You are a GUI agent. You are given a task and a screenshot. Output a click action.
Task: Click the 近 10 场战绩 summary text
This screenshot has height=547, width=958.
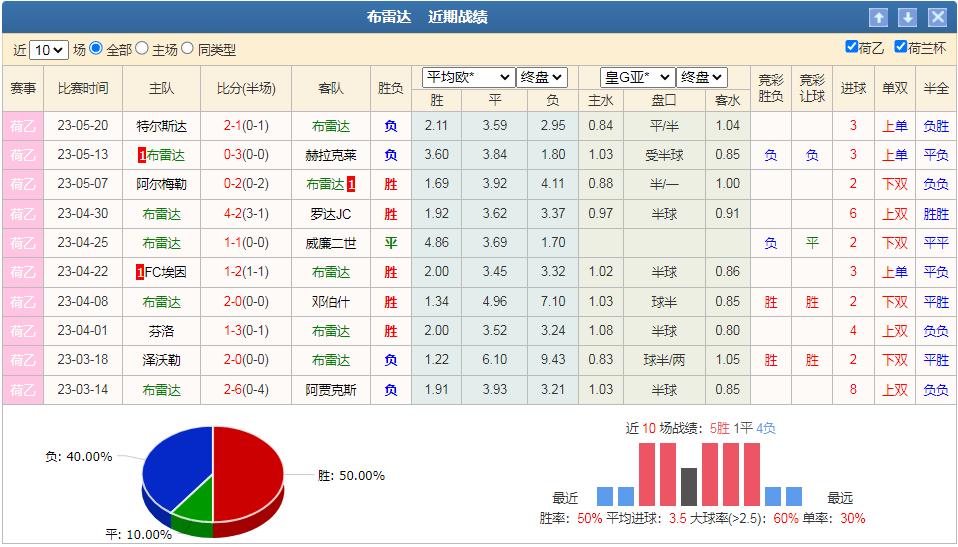click(x=701, y=428)
